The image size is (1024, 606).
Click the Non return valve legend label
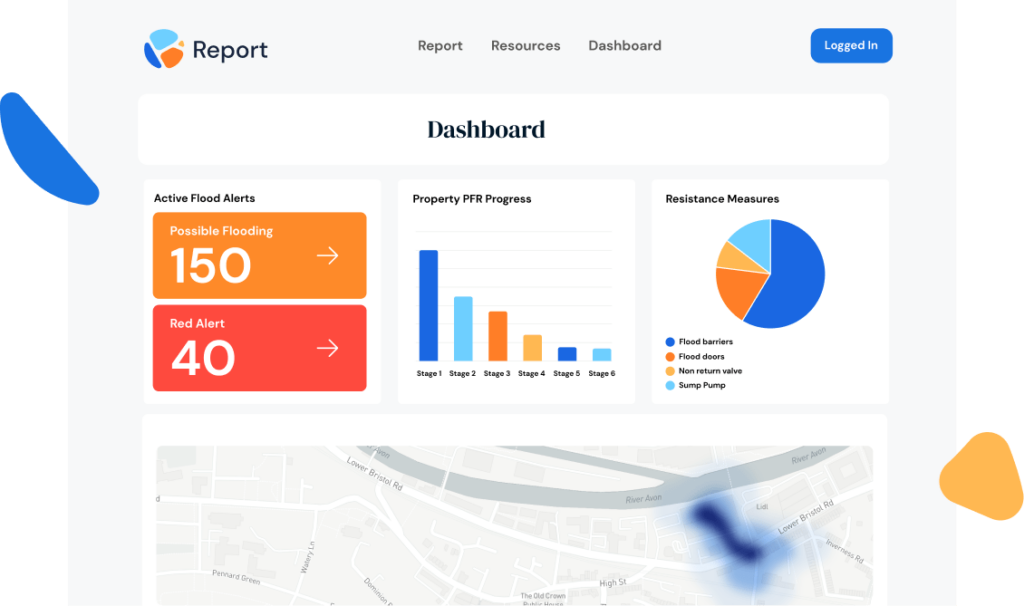pos(711,371)
